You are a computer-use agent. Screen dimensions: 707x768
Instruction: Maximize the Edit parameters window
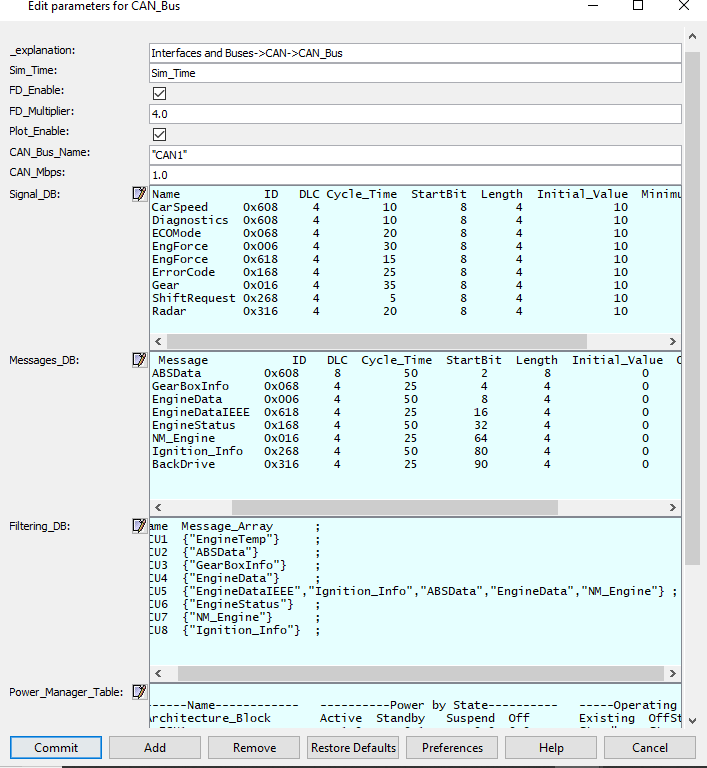click(638, 6)
